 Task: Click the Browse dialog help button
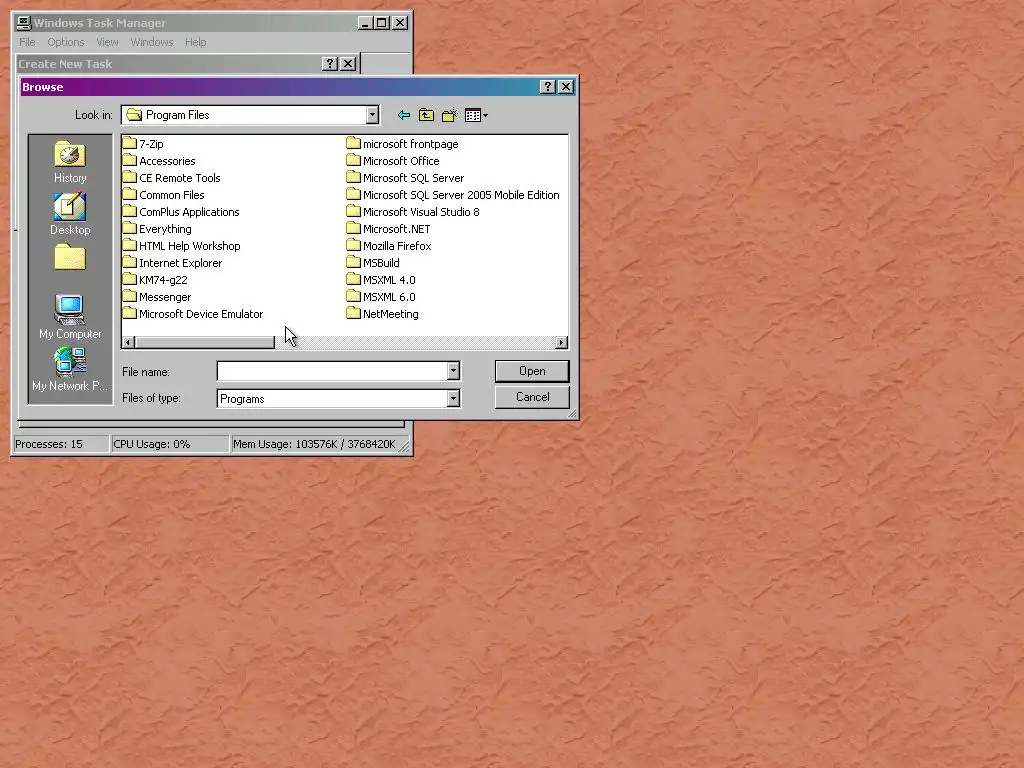(548, 87)
